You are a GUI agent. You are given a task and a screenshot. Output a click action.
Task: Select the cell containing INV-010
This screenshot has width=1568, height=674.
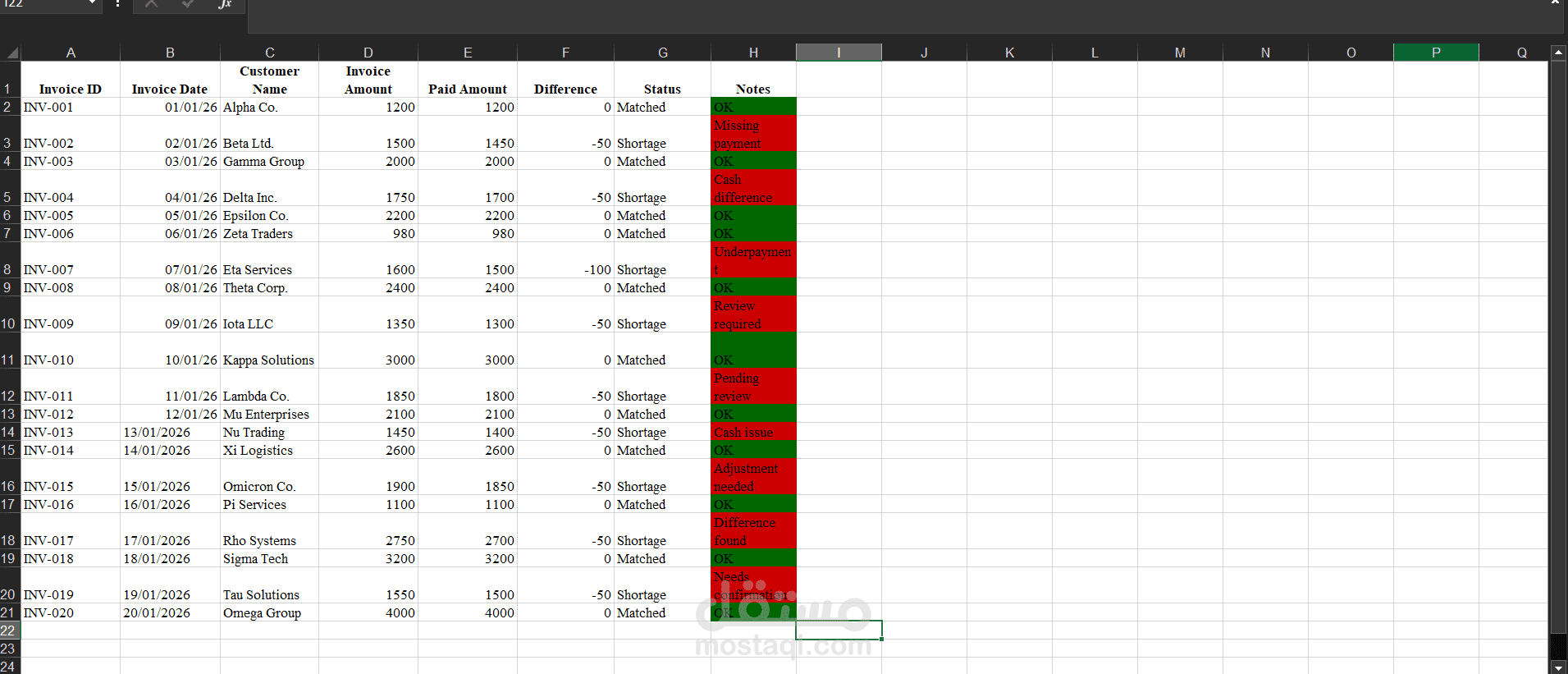(x=71, y=351)
